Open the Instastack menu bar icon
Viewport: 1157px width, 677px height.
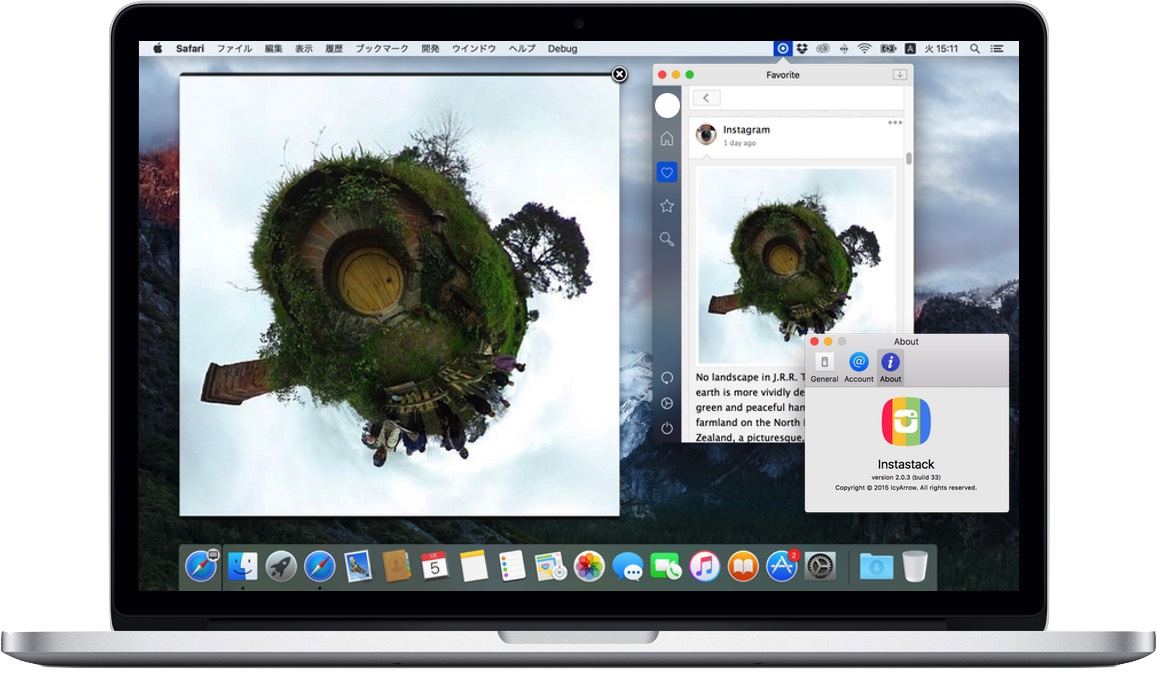pos(782,49)
